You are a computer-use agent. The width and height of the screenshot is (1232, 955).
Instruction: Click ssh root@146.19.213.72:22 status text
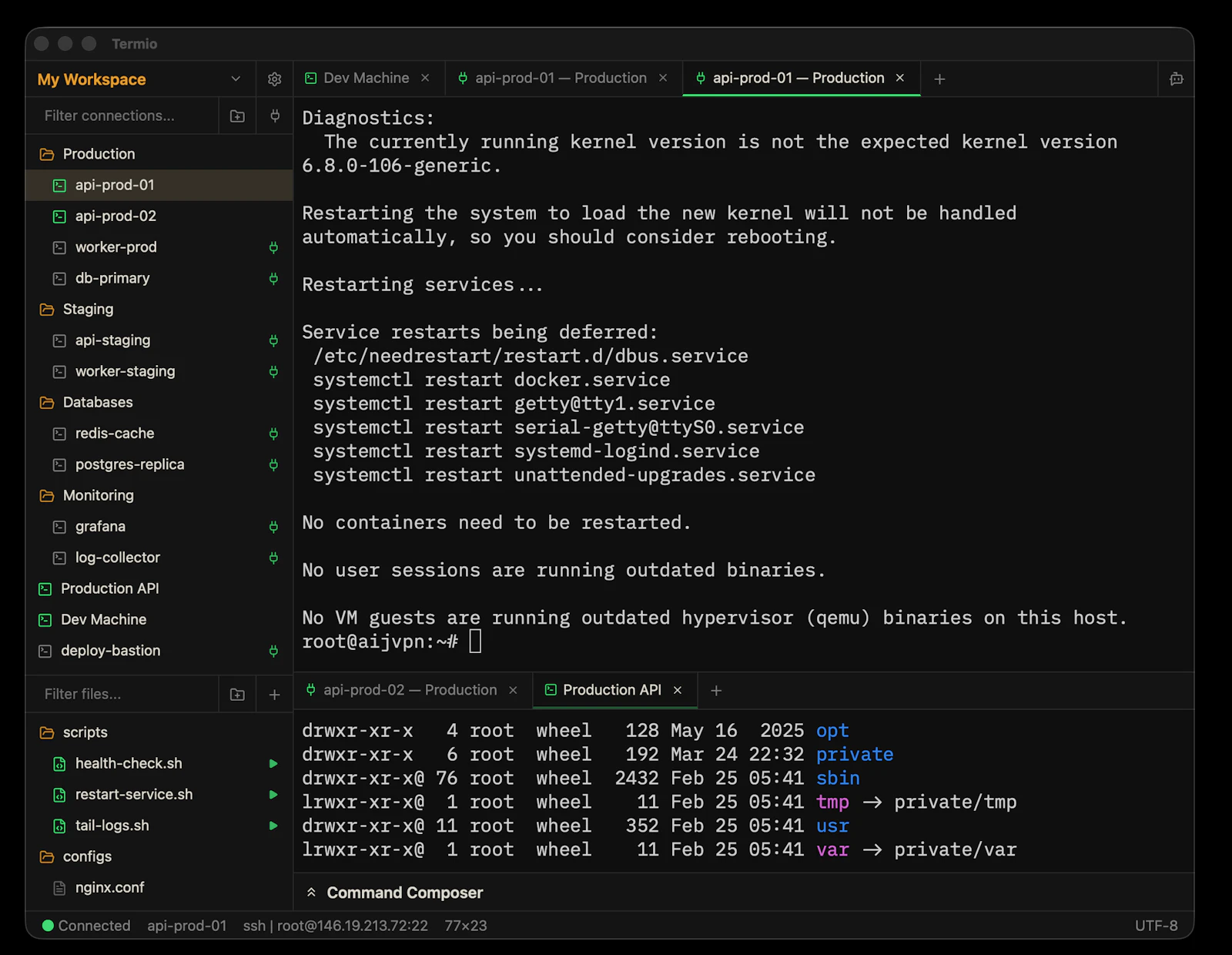[x=335, y=926]
